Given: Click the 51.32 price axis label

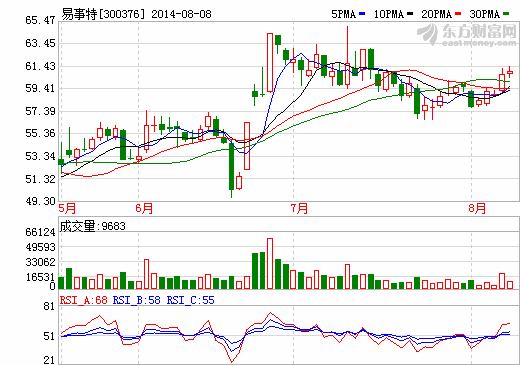Looking at the screenshot, I should (x=40, y=179).
